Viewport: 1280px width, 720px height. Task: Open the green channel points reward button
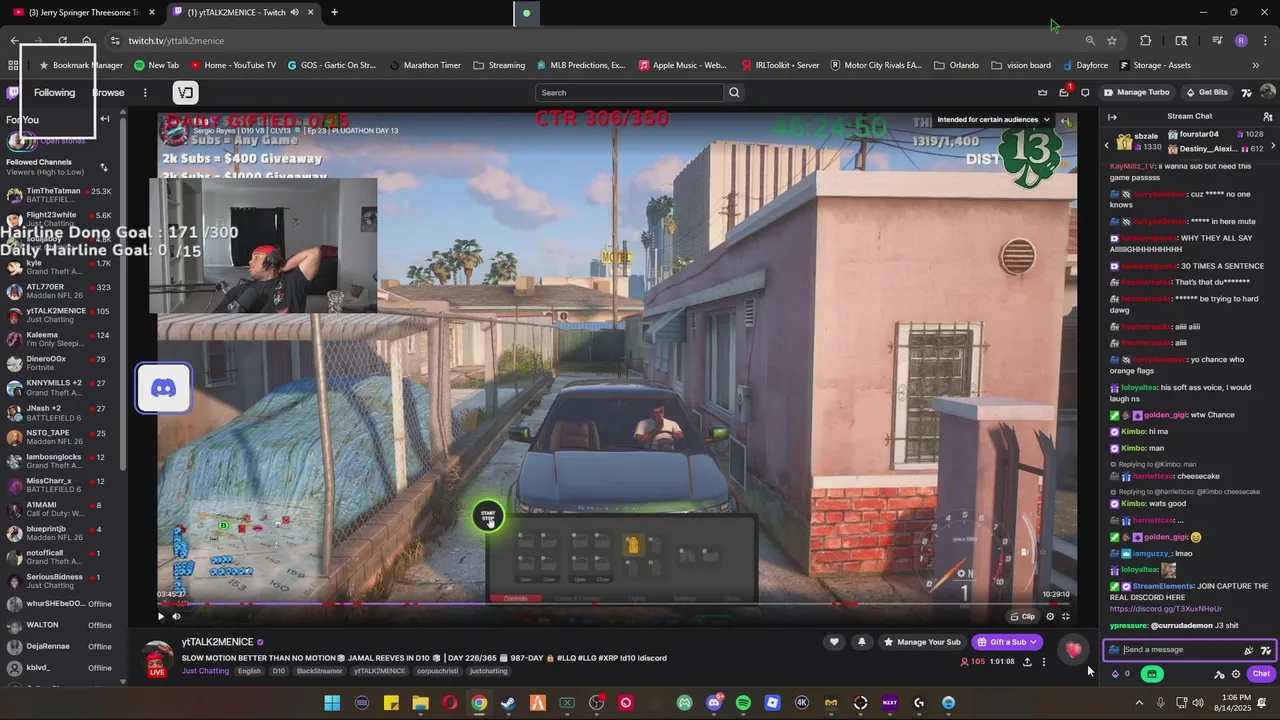pyautogui.click(x=1151, y=674)
